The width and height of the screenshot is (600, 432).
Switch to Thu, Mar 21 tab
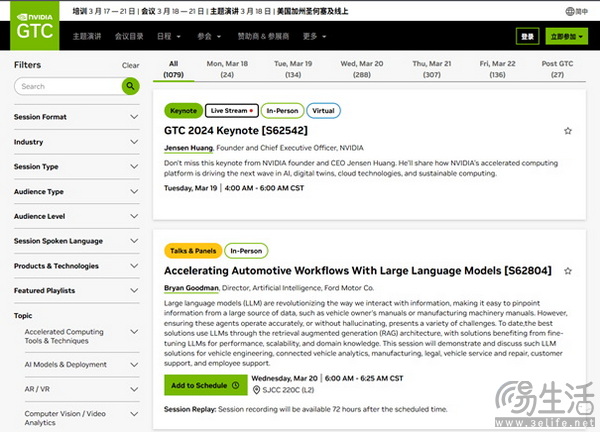coord(432,69)
